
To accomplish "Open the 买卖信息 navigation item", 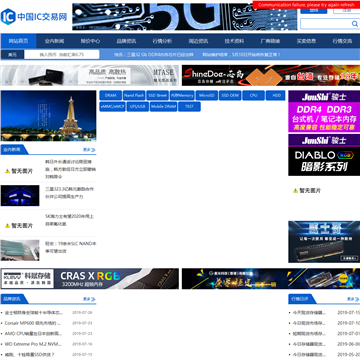I will coord(306,41).
